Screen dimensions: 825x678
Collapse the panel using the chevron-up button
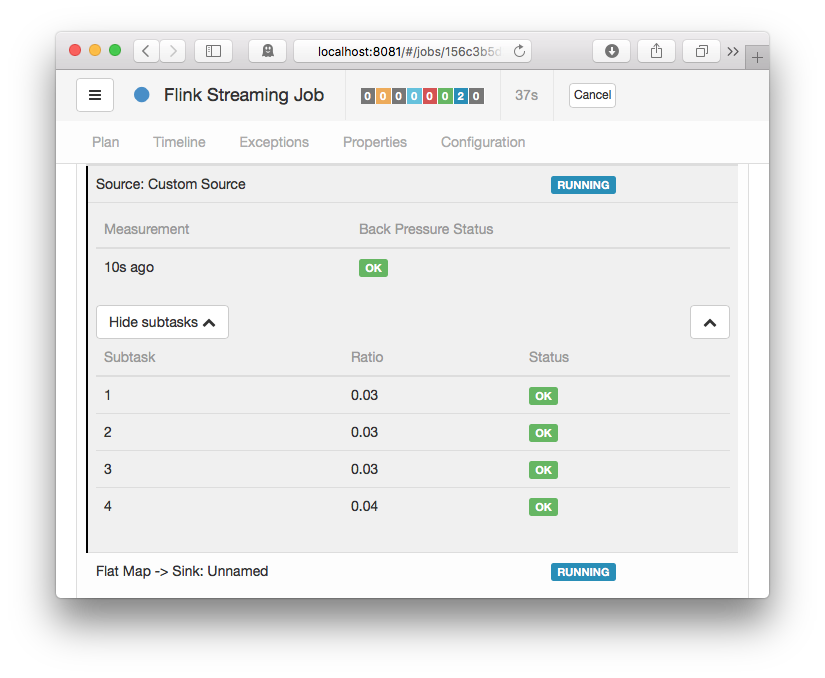coord(709,322)
